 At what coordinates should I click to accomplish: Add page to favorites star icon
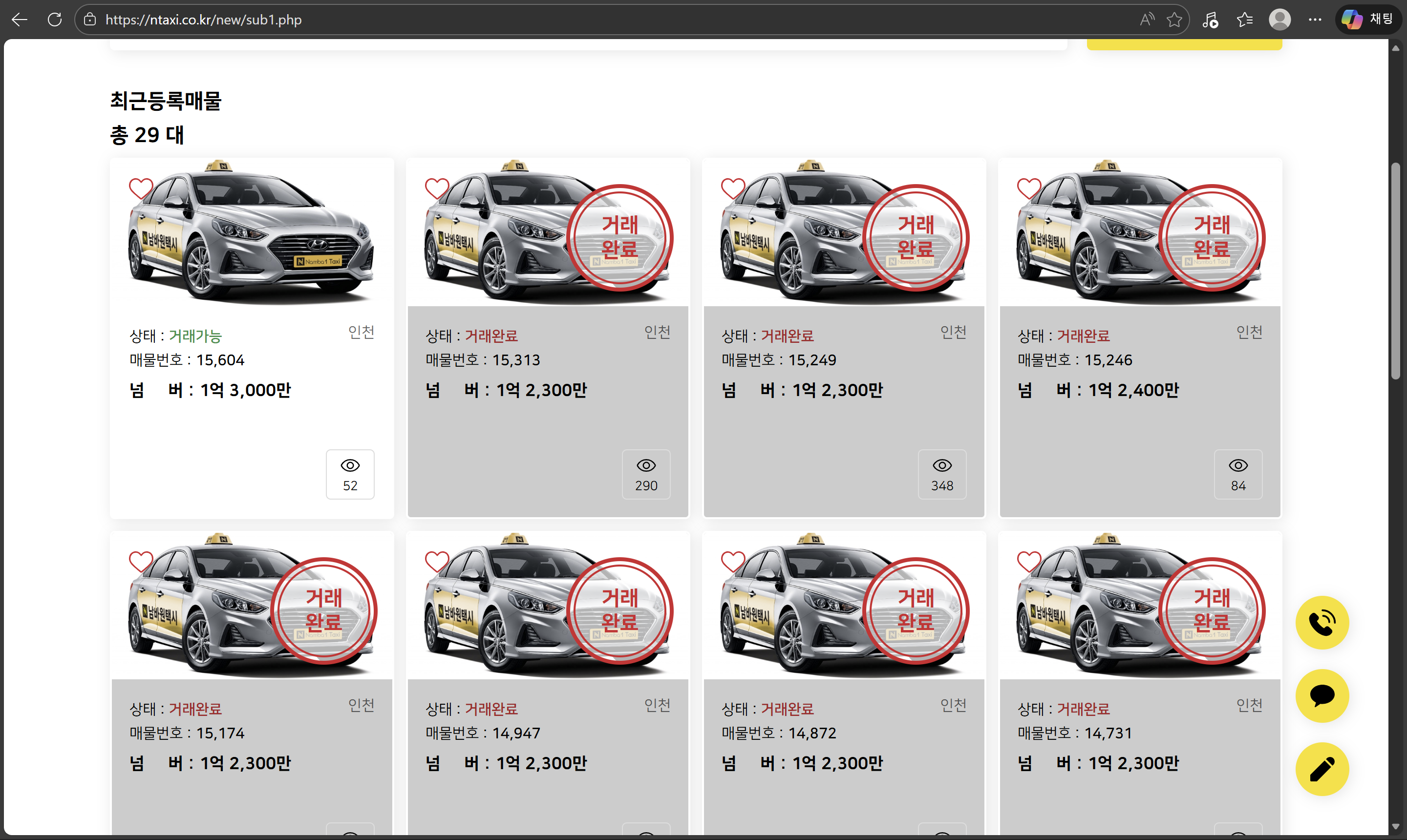pos(1174,20)
